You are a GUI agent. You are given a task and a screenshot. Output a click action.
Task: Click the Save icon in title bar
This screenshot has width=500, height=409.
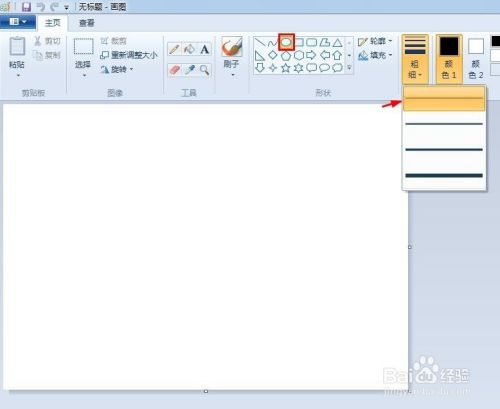[x=26, y=7]
